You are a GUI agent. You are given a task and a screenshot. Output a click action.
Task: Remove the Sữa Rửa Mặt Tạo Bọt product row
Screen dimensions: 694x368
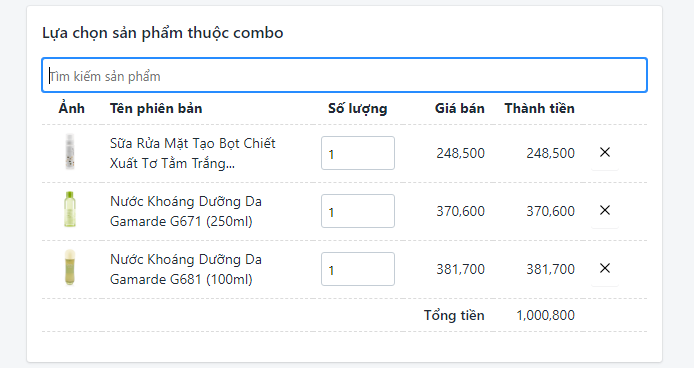(x=605, y=153)
